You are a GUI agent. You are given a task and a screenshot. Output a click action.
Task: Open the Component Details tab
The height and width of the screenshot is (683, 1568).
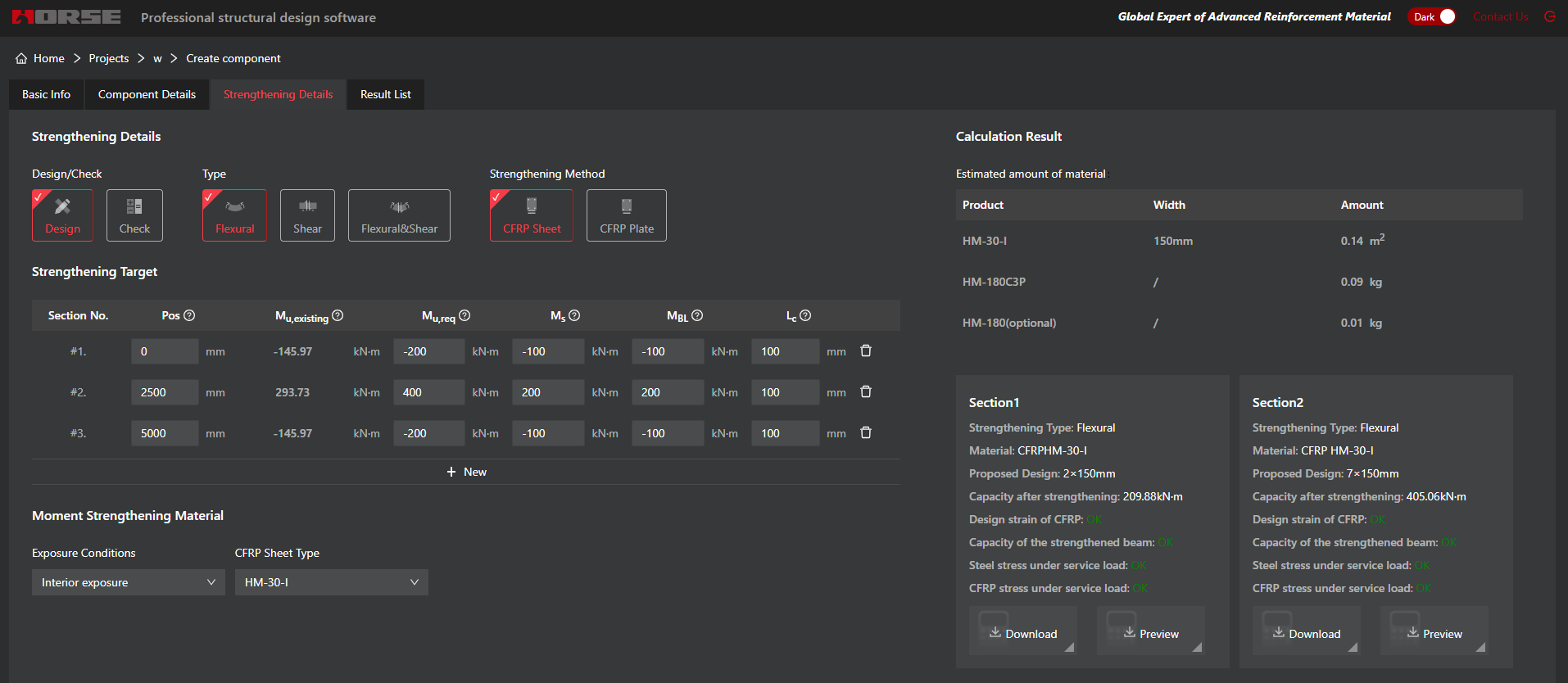point(147,94)
